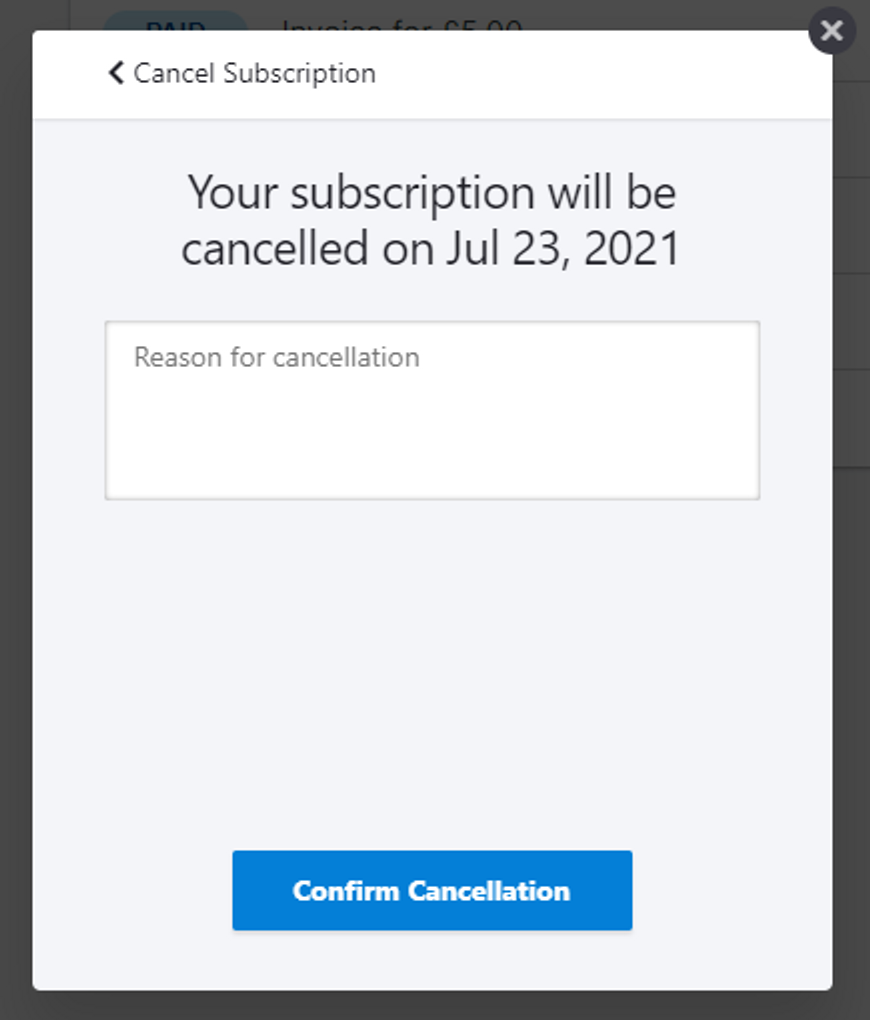Go back using the left chevron icon
This screenshot has width=870, height=1020.
(116, 73)
